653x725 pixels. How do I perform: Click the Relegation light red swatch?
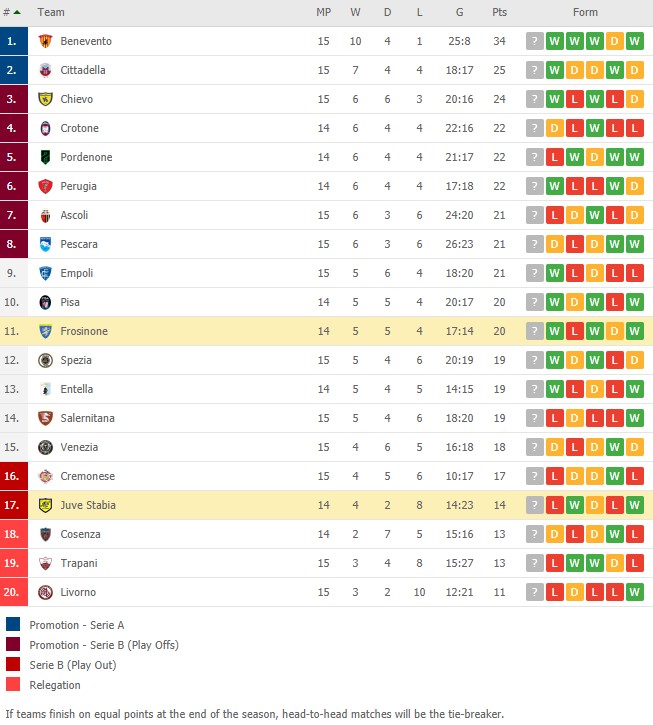13,684
